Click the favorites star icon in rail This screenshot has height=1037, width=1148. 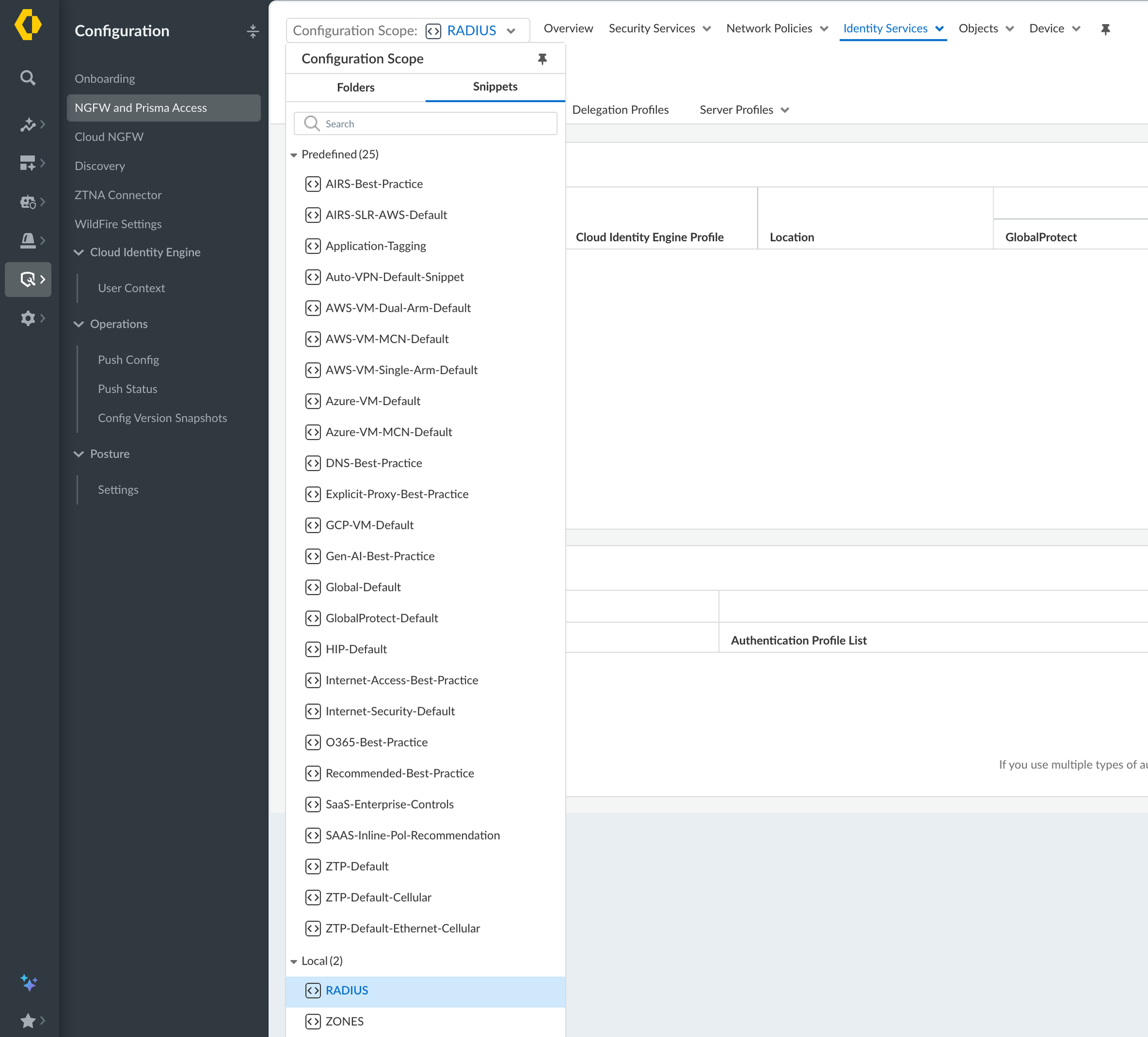28,1020
